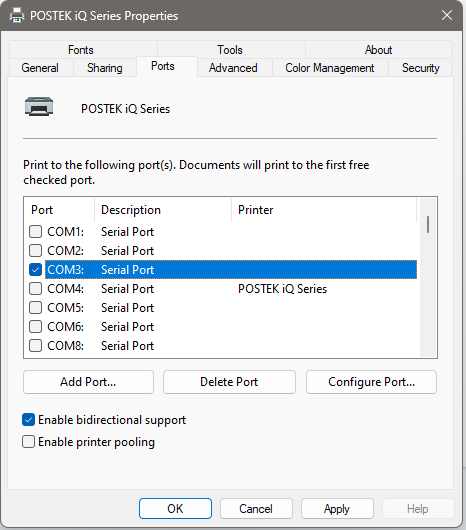Click the port list scrollbar thumb
The width and height of the screenshot is (466, 530).
[428, 224]
